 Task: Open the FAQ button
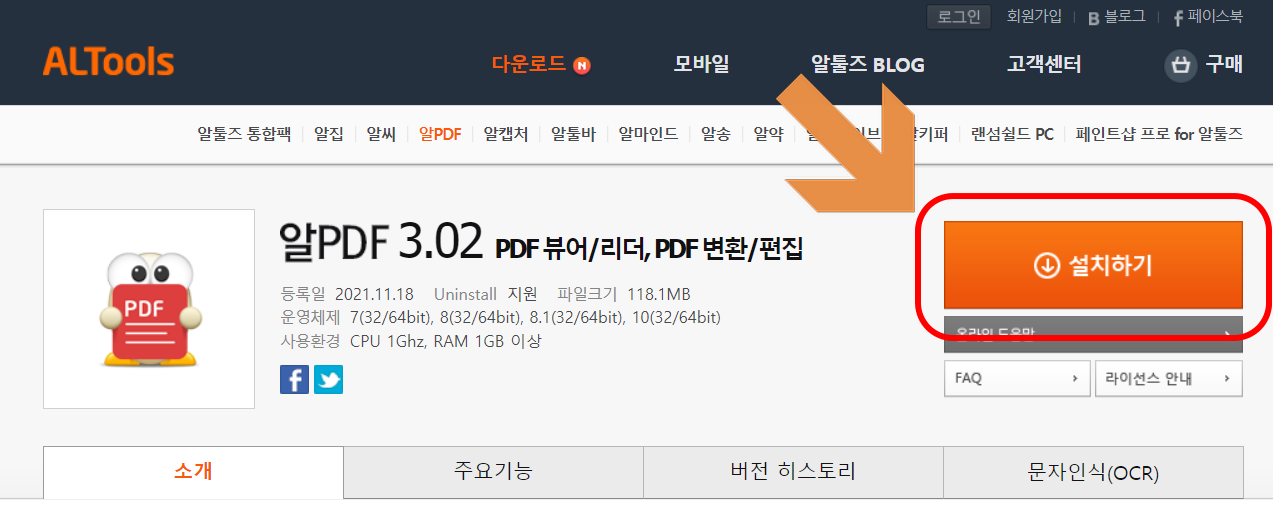(1017, 379)
